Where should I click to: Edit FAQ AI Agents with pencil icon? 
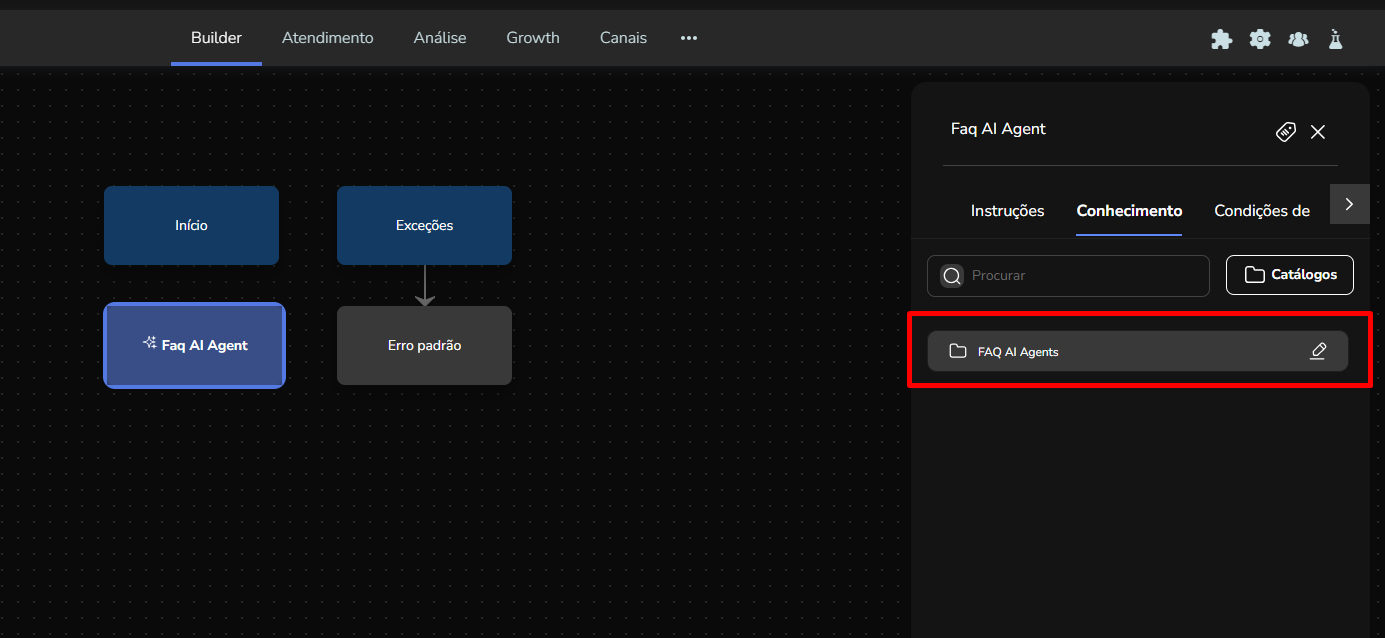click(x=1318, y=351)
